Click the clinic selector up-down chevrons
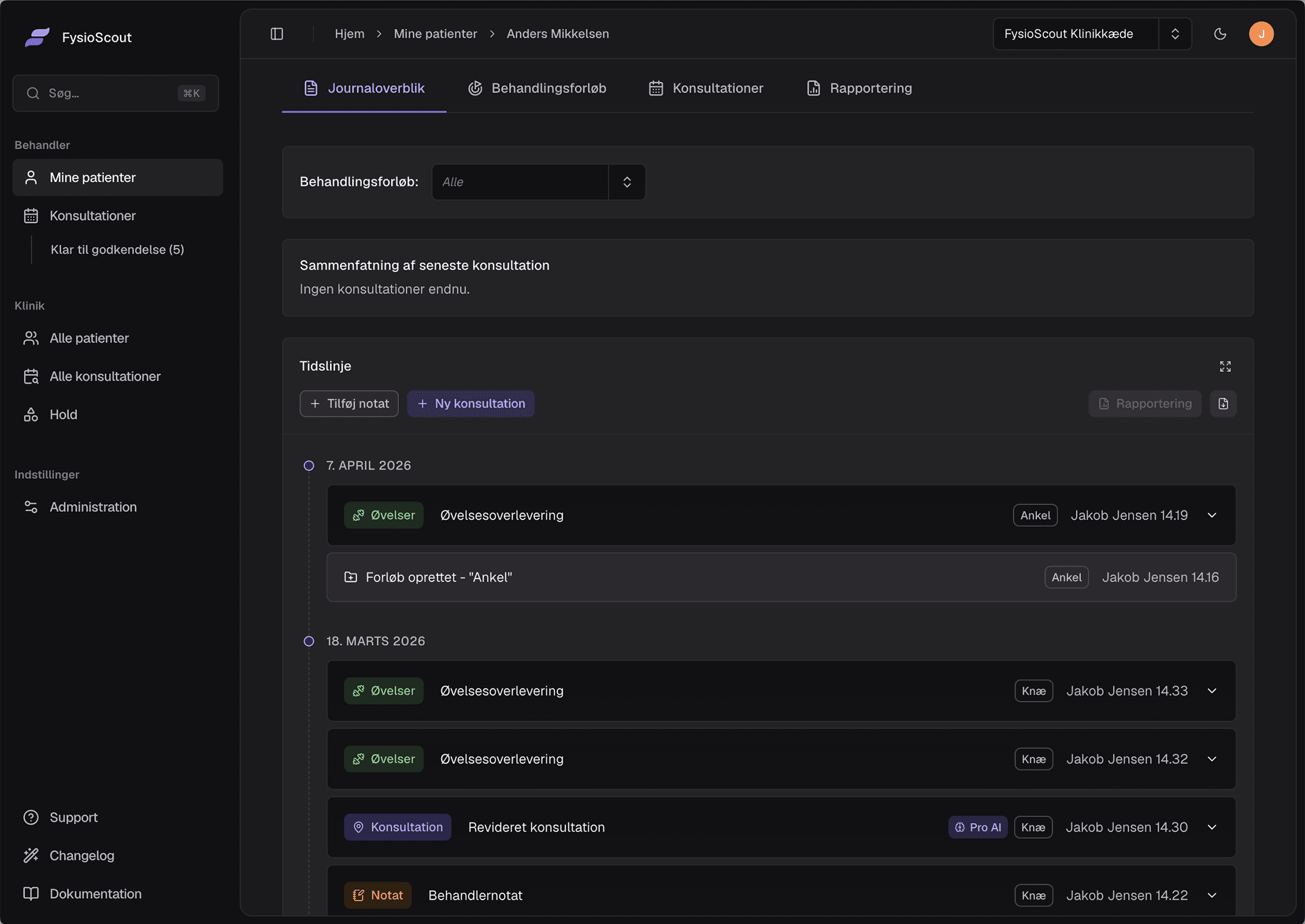The width and height of the screenshot is (1305, 924). (1175, 34)
